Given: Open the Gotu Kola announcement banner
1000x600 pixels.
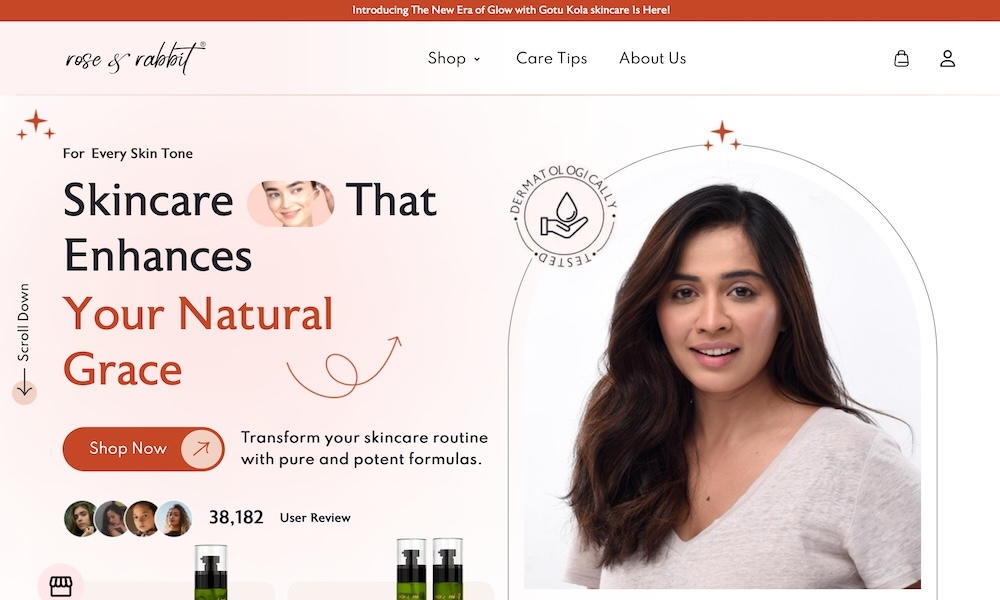Looking at the screenshot, I should (x=511, y=10).
